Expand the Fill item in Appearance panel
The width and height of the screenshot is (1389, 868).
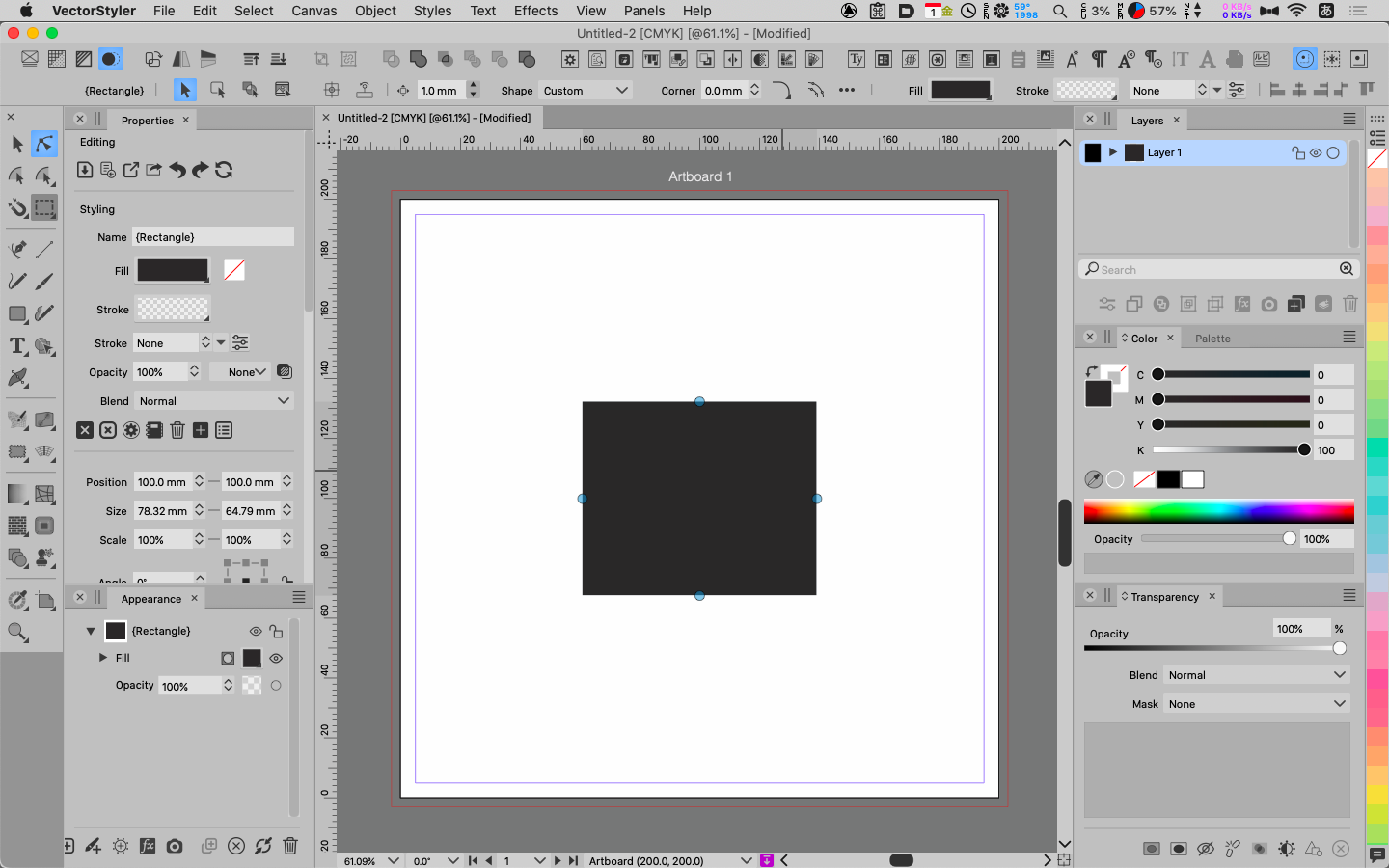[x=103, y=658]
